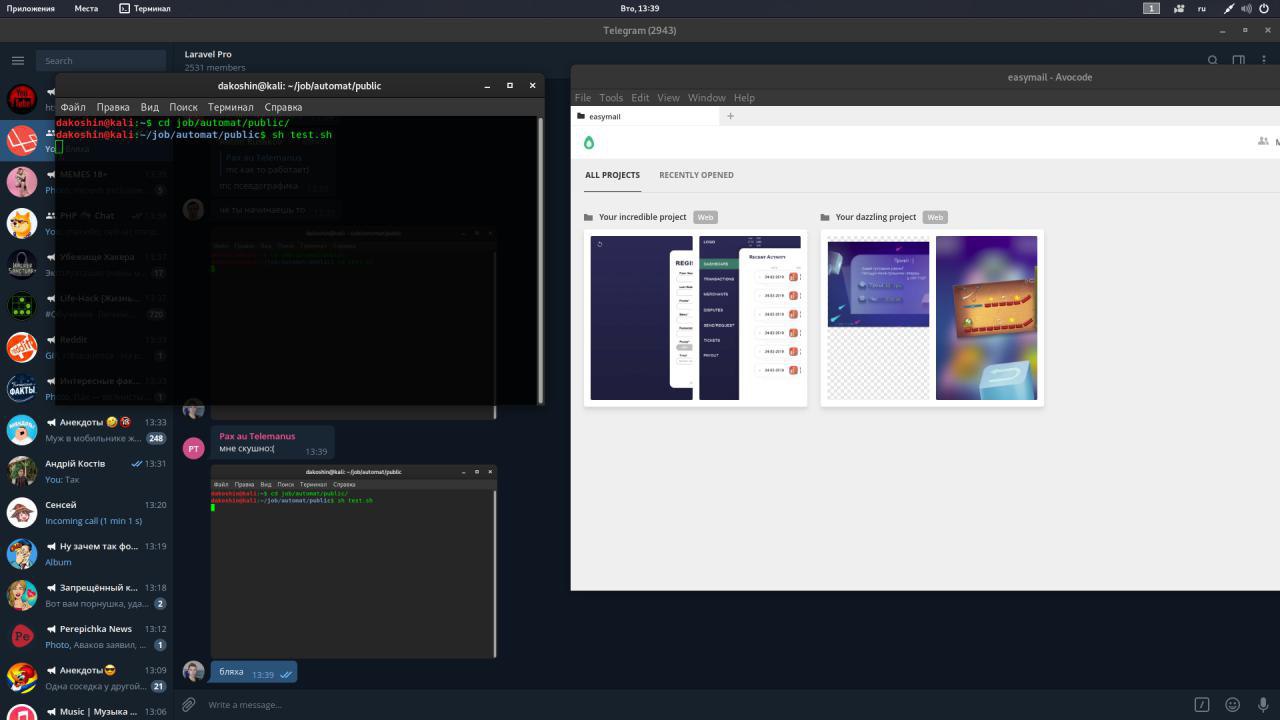Click the voice message microphone icon
This screenshot has width=1280, height=720.
pyautogui.click(x=1264, y=705)
